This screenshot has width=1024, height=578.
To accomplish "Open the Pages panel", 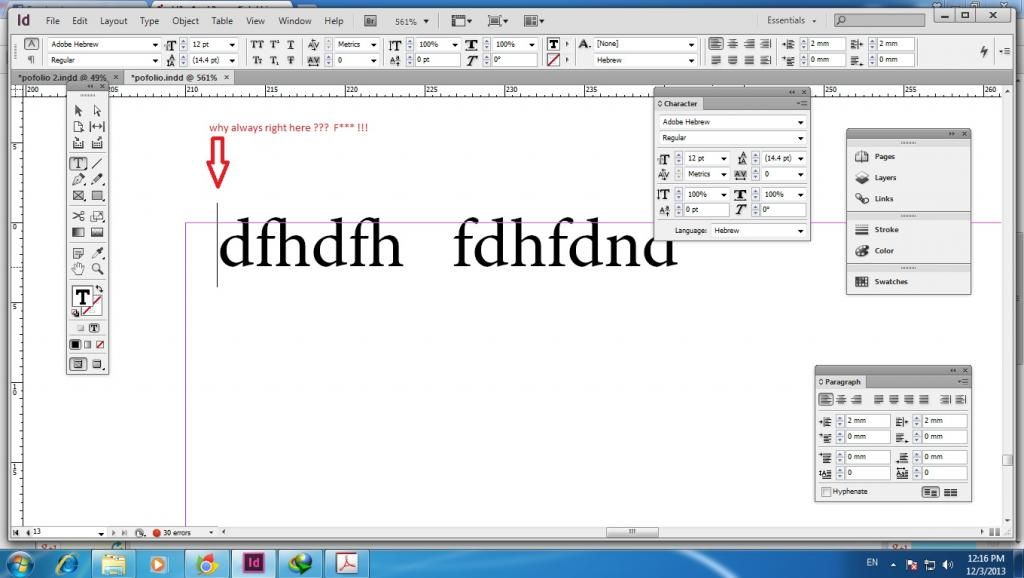I will click(884, 157).
